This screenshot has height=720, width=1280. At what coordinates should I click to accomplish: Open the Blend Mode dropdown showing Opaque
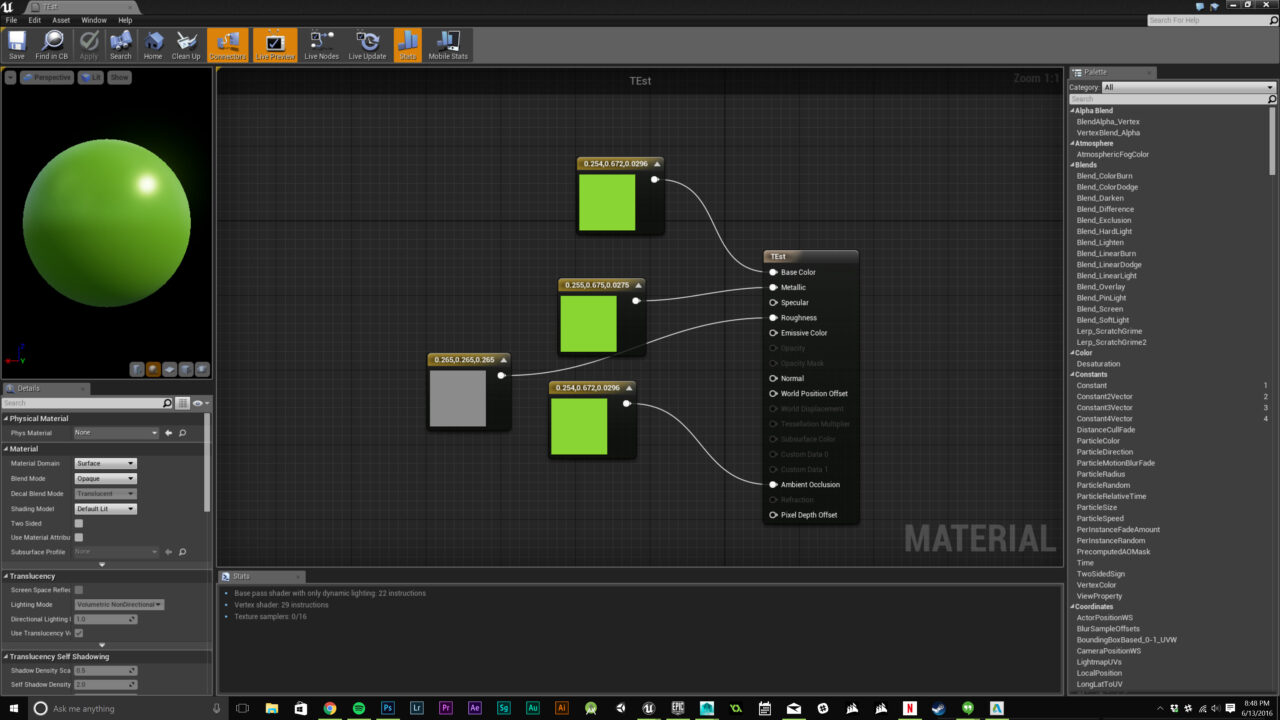point(104,478)
